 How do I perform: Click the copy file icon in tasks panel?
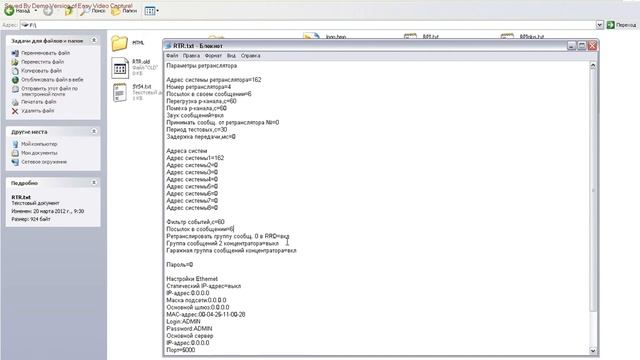[x=15, y=71]
